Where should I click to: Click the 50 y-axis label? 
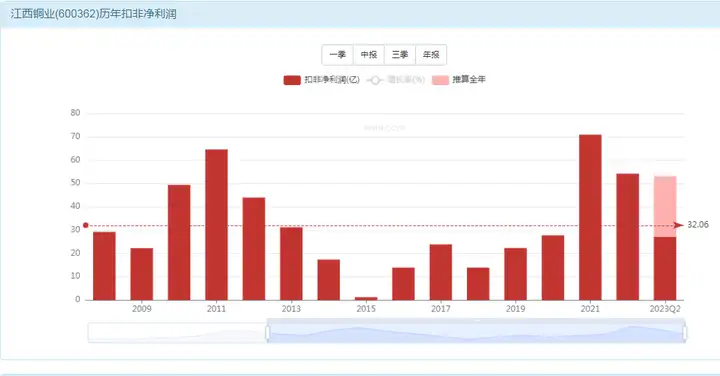click(x=75, y=183)
